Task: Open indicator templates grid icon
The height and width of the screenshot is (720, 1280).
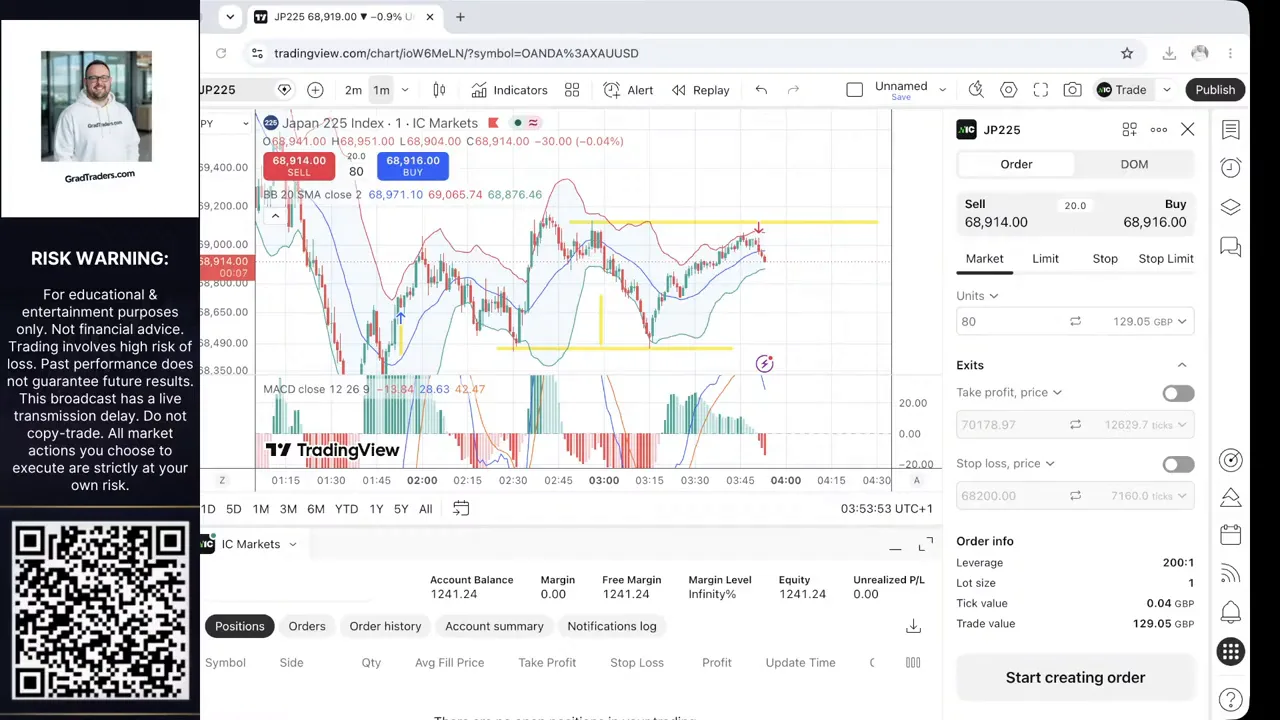Action: 572,90
